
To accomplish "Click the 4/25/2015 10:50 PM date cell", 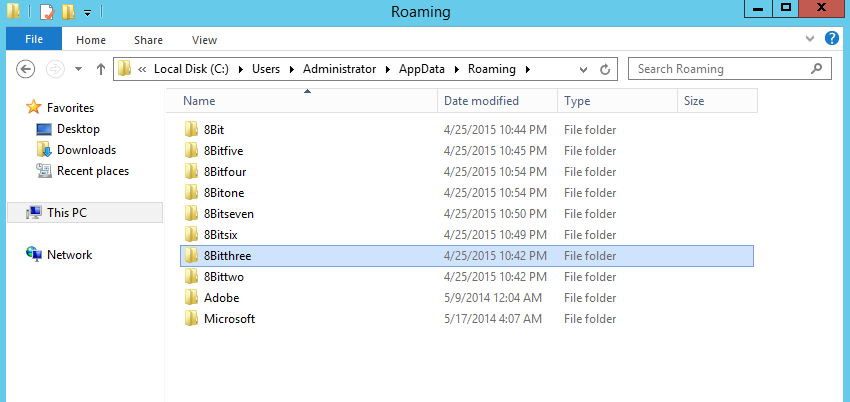I will (495, 214).
